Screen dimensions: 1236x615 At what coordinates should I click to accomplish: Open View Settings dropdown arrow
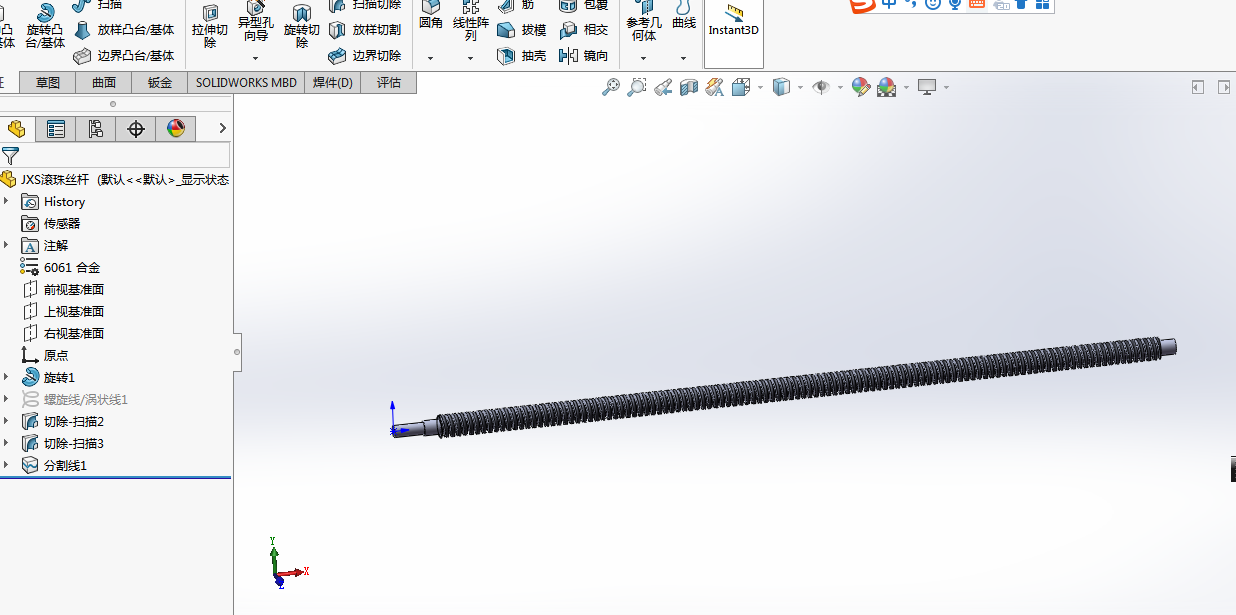coord(946,88)
